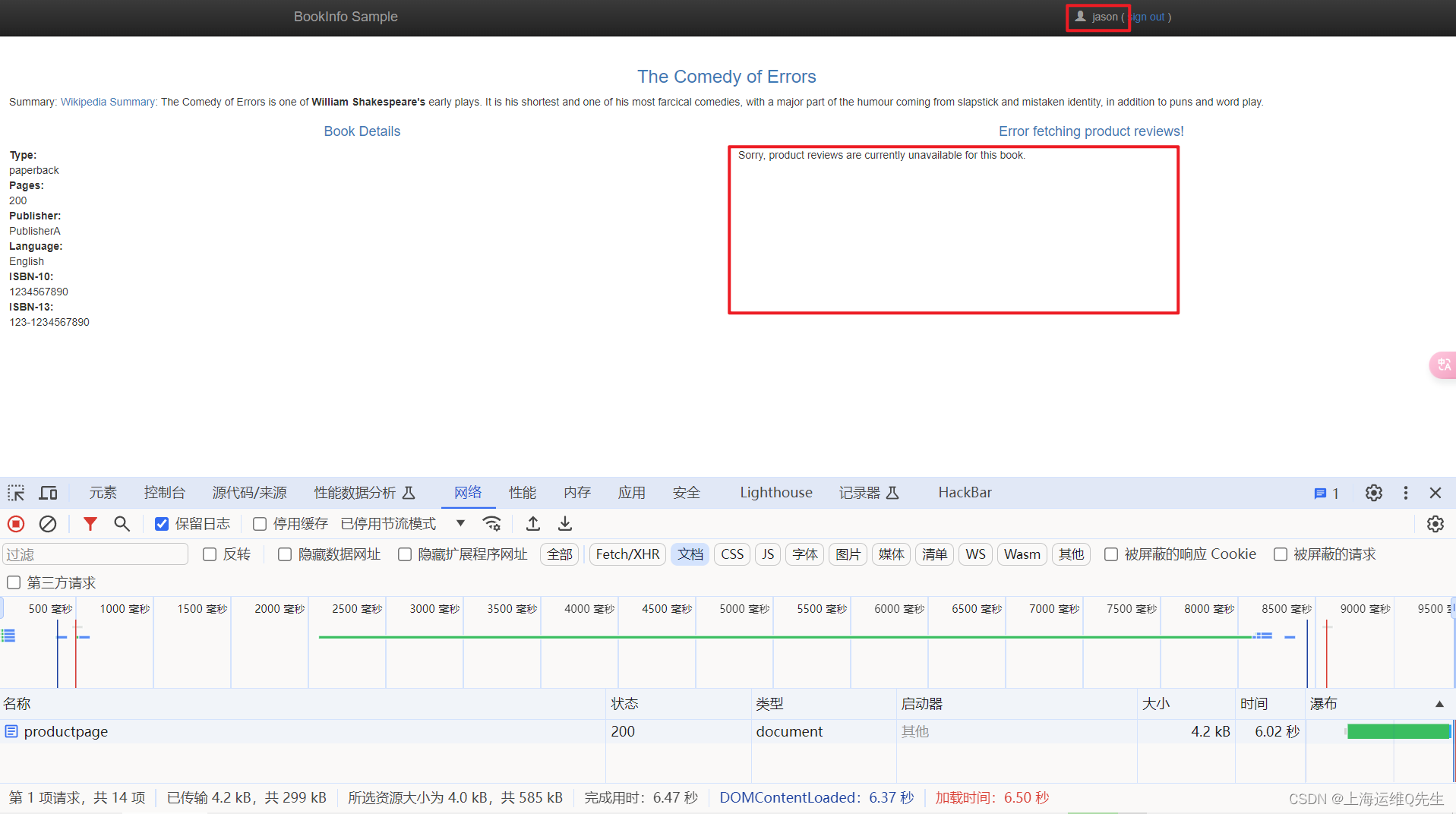Check 隐藏扩展程序网址 checkbox
Screen dimensions: 1456x814
click(405, 554)
